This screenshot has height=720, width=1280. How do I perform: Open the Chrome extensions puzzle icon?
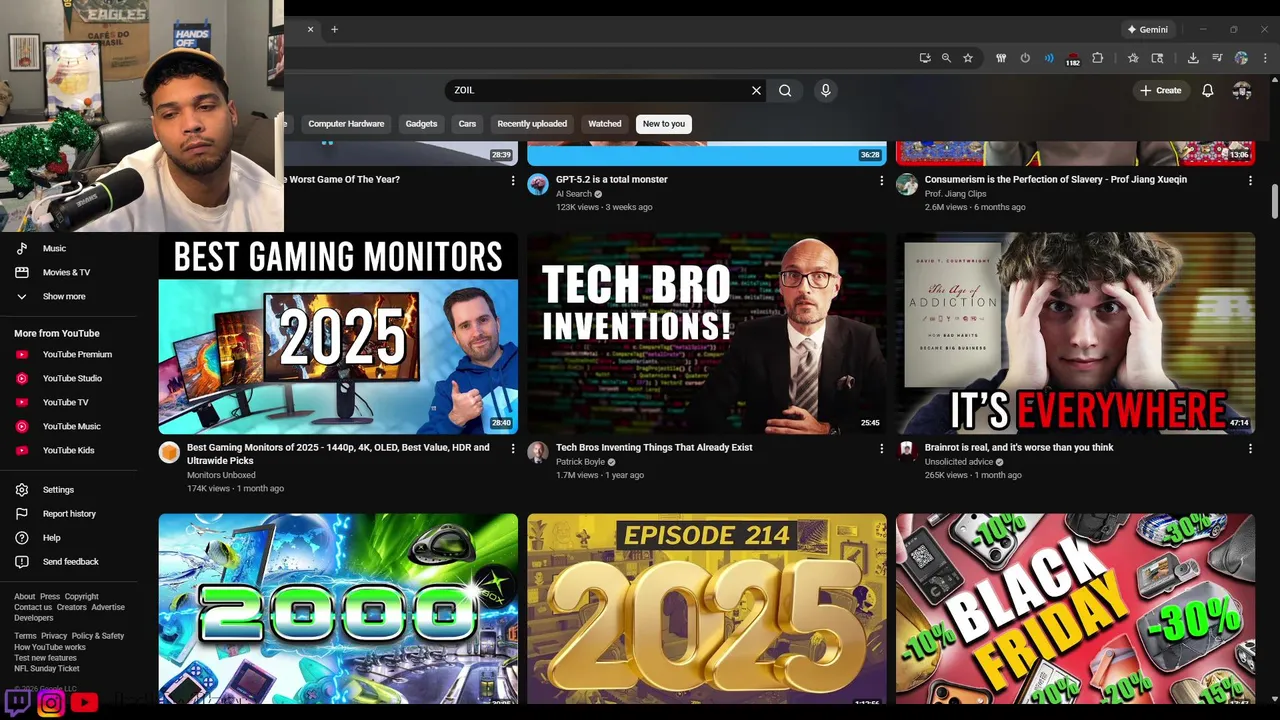[1097, 58]
